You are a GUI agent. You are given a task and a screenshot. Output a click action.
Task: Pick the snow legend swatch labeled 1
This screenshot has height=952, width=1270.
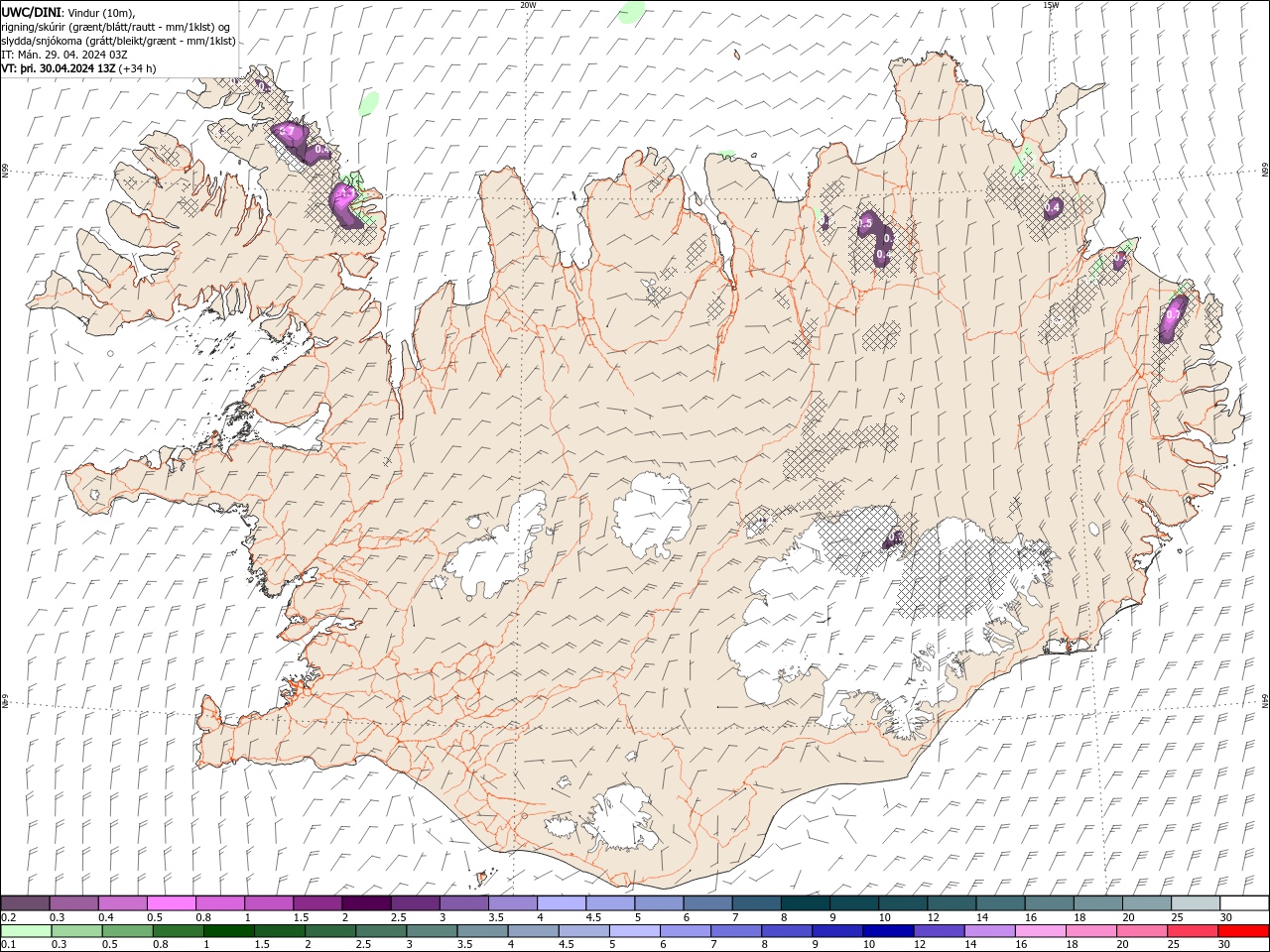269,902
